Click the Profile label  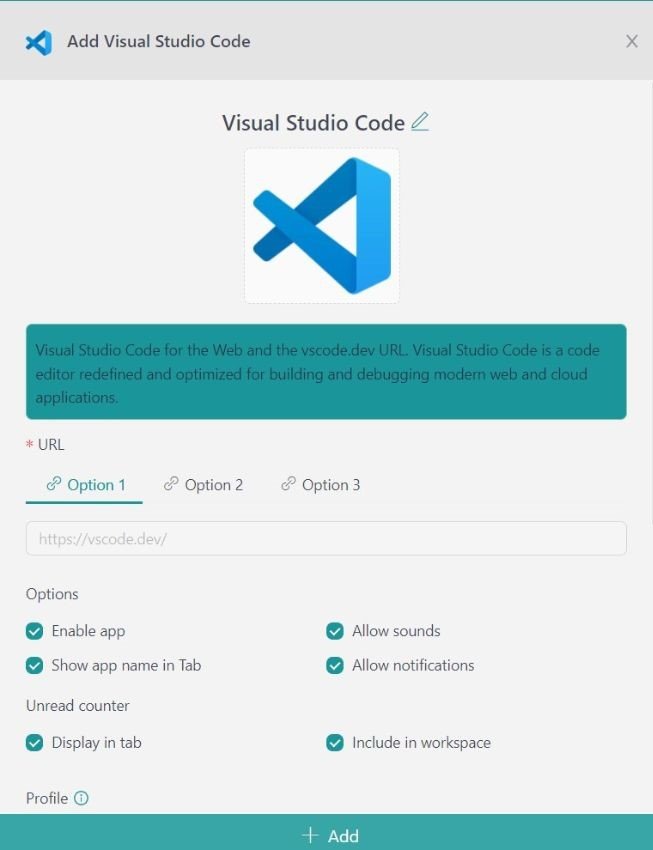[47, 799]
